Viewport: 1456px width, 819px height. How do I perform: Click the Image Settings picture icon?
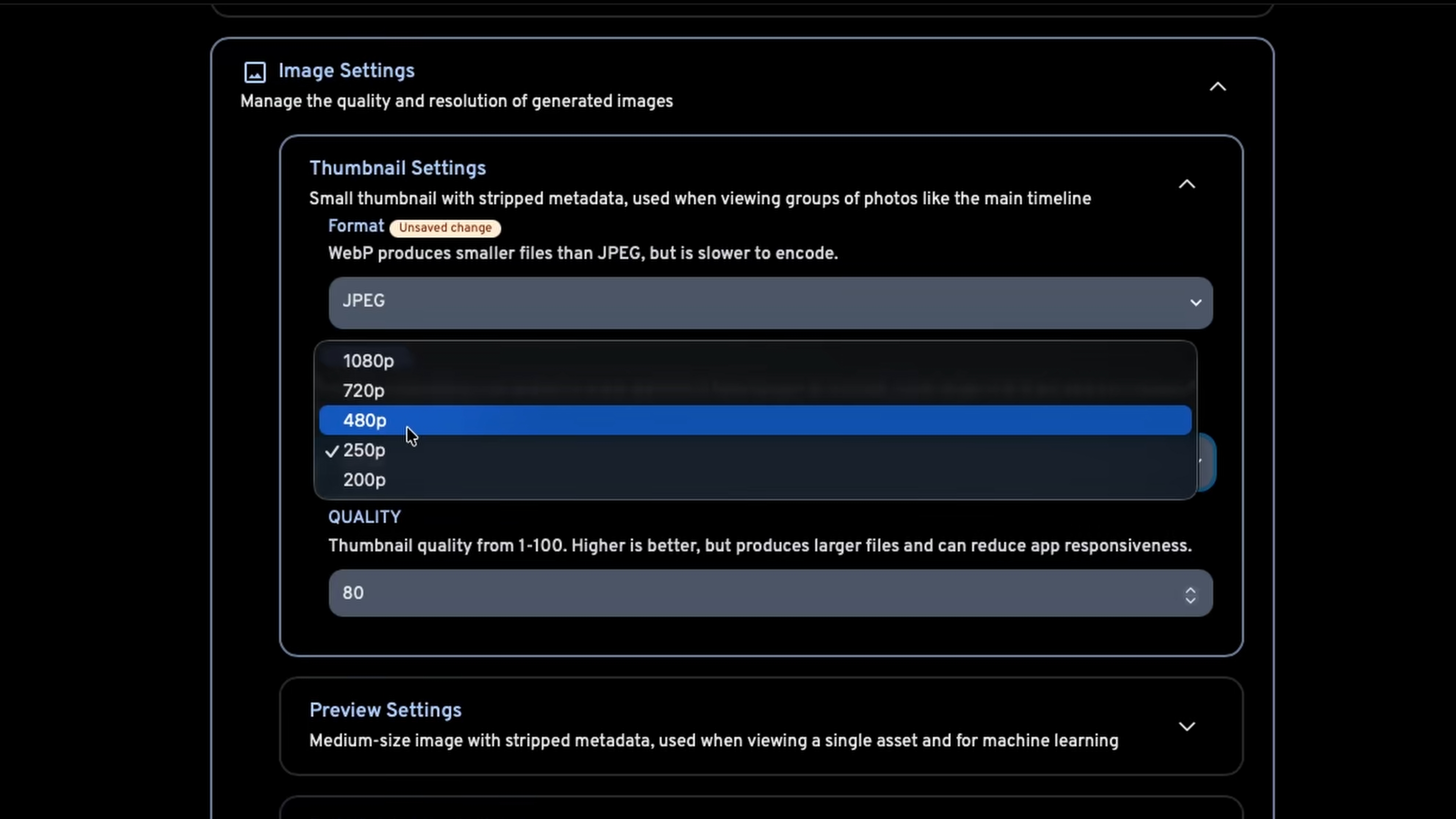(x=254, y=71)
